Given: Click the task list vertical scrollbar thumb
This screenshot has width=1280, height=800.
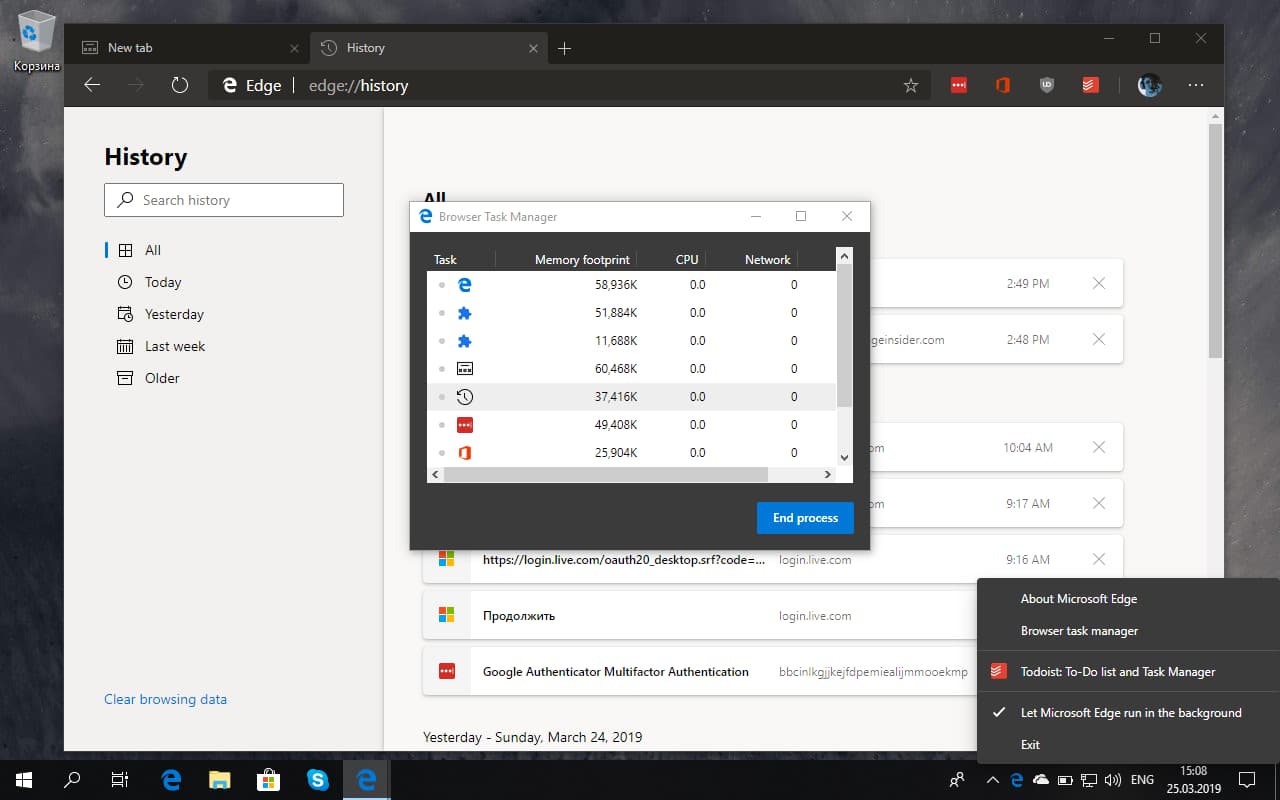Looking at the screenshot, I should 844,336.
